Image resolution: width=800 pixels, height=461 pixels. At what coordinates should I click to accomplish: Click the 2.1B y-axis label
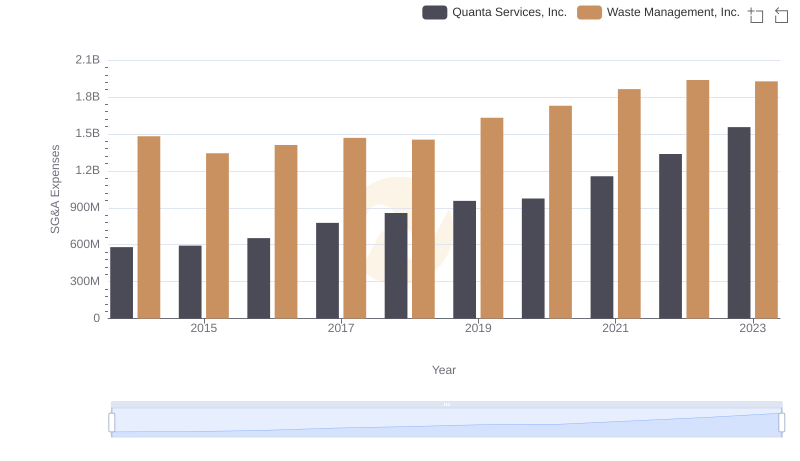coord(88,60)
